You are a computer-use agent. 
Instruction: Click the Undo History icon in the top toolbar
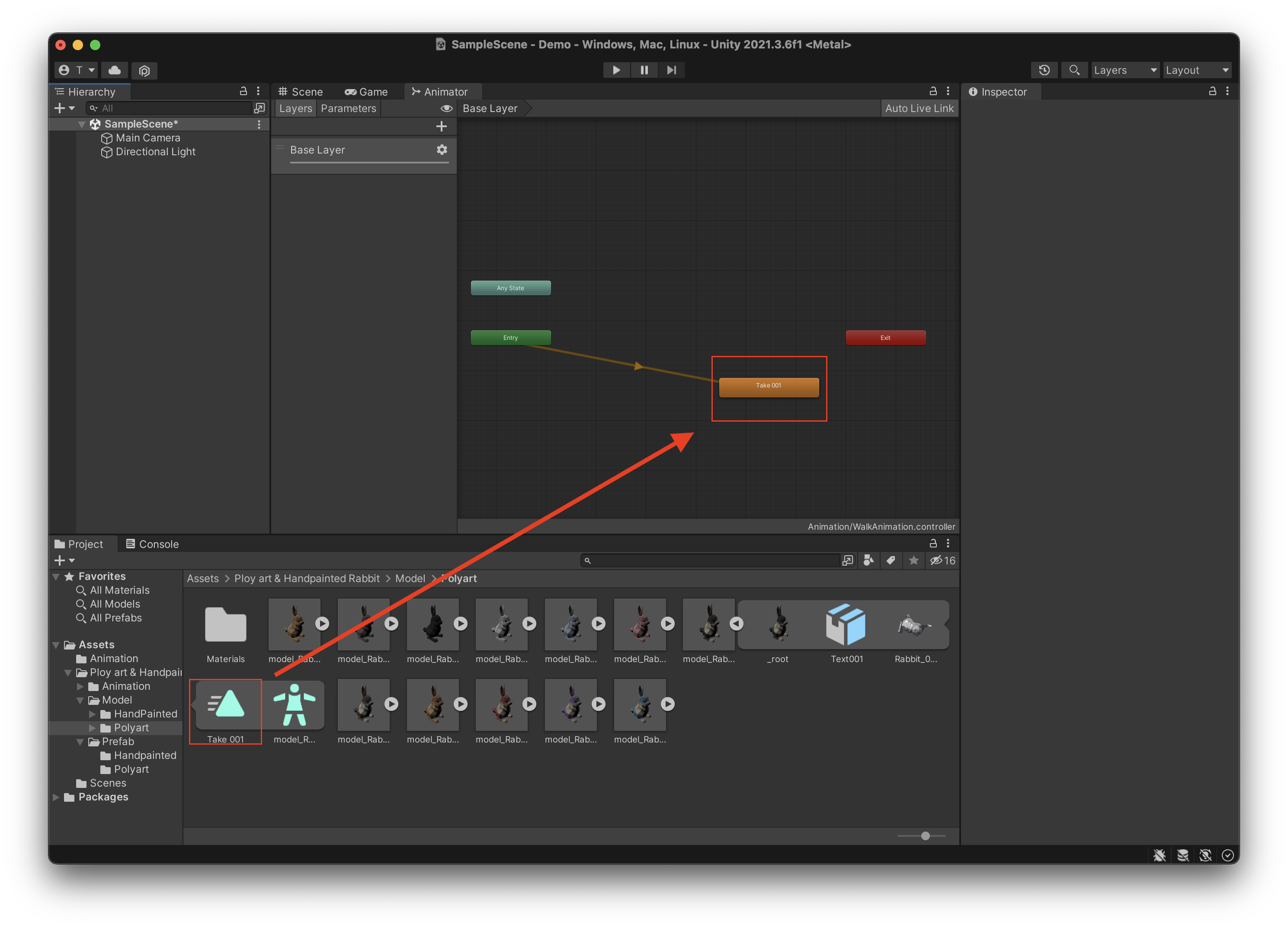[1045, 70]
